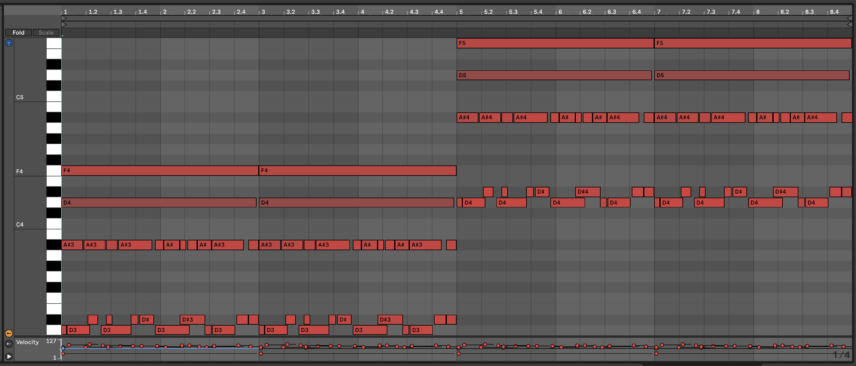Click the orange round icon below piano keys
Image resolution: width=856 pixels, height=366 pixels.
coord(9,333)
